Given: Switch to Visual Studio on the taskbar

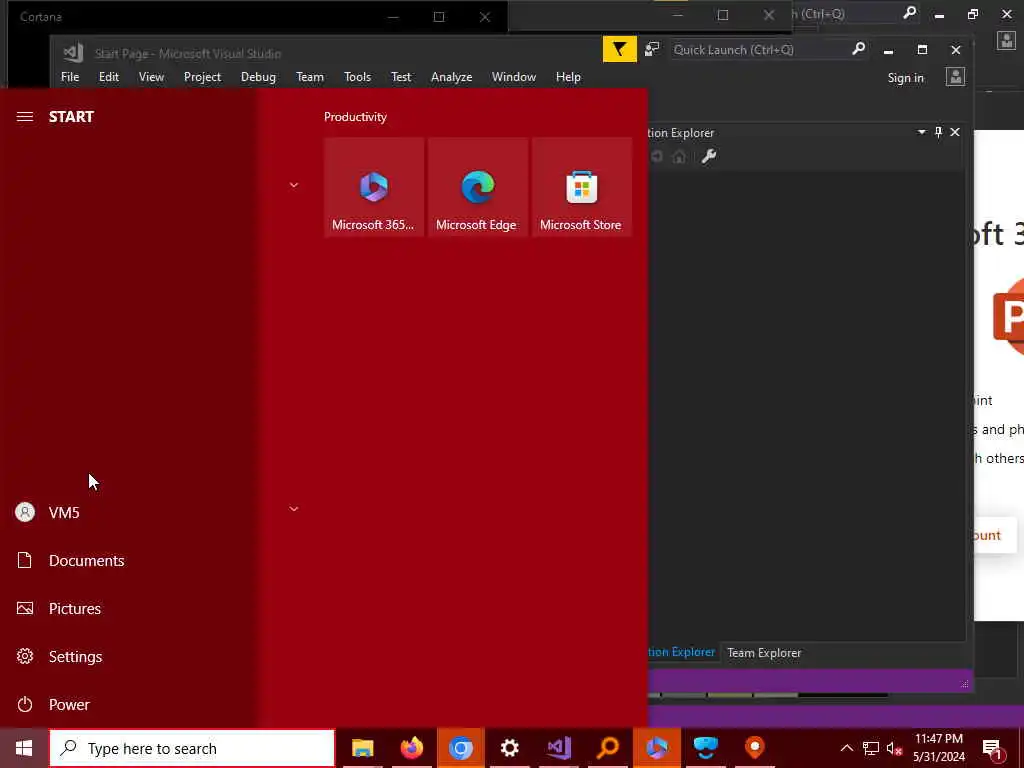Looking at the screenshot, I should (x=559, y=748).
